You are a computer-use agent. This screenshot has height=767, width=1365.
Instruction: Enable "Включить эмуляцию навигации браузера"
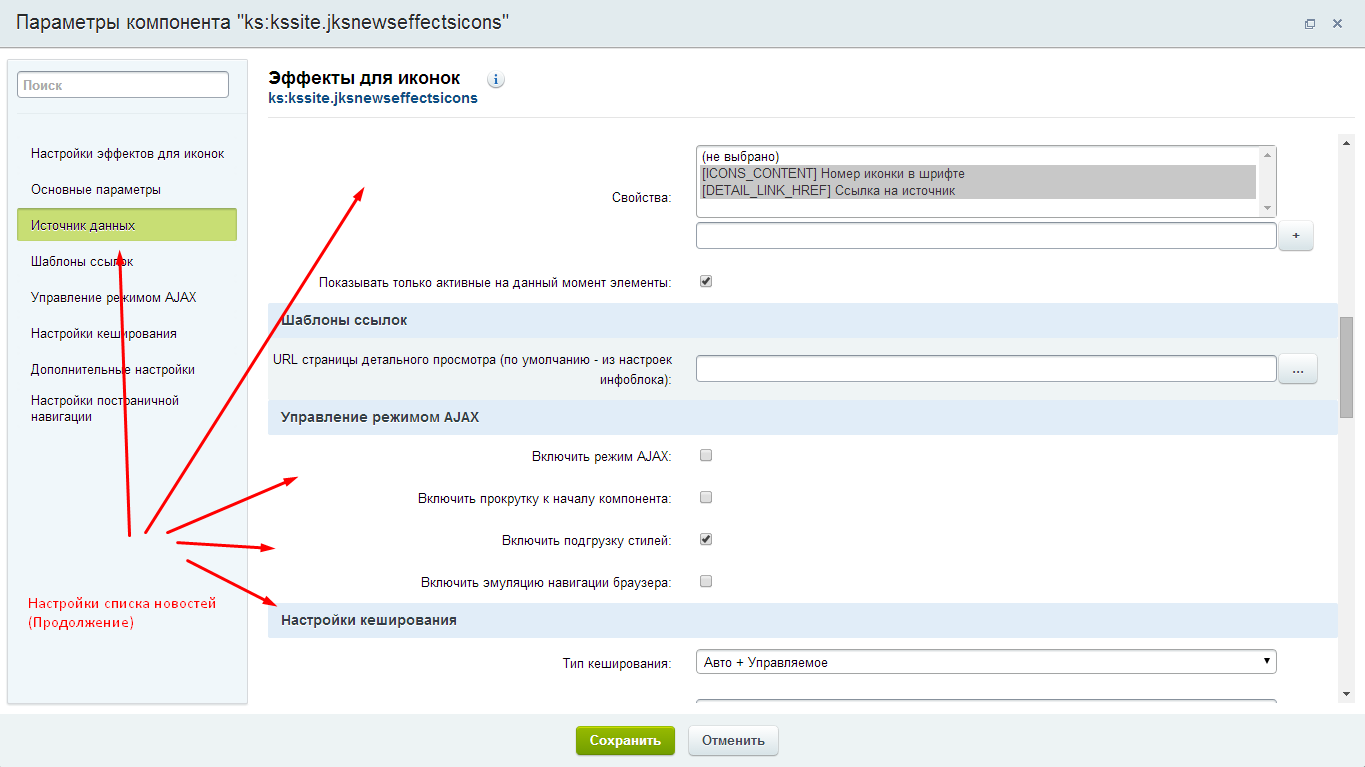coord(706,581)
